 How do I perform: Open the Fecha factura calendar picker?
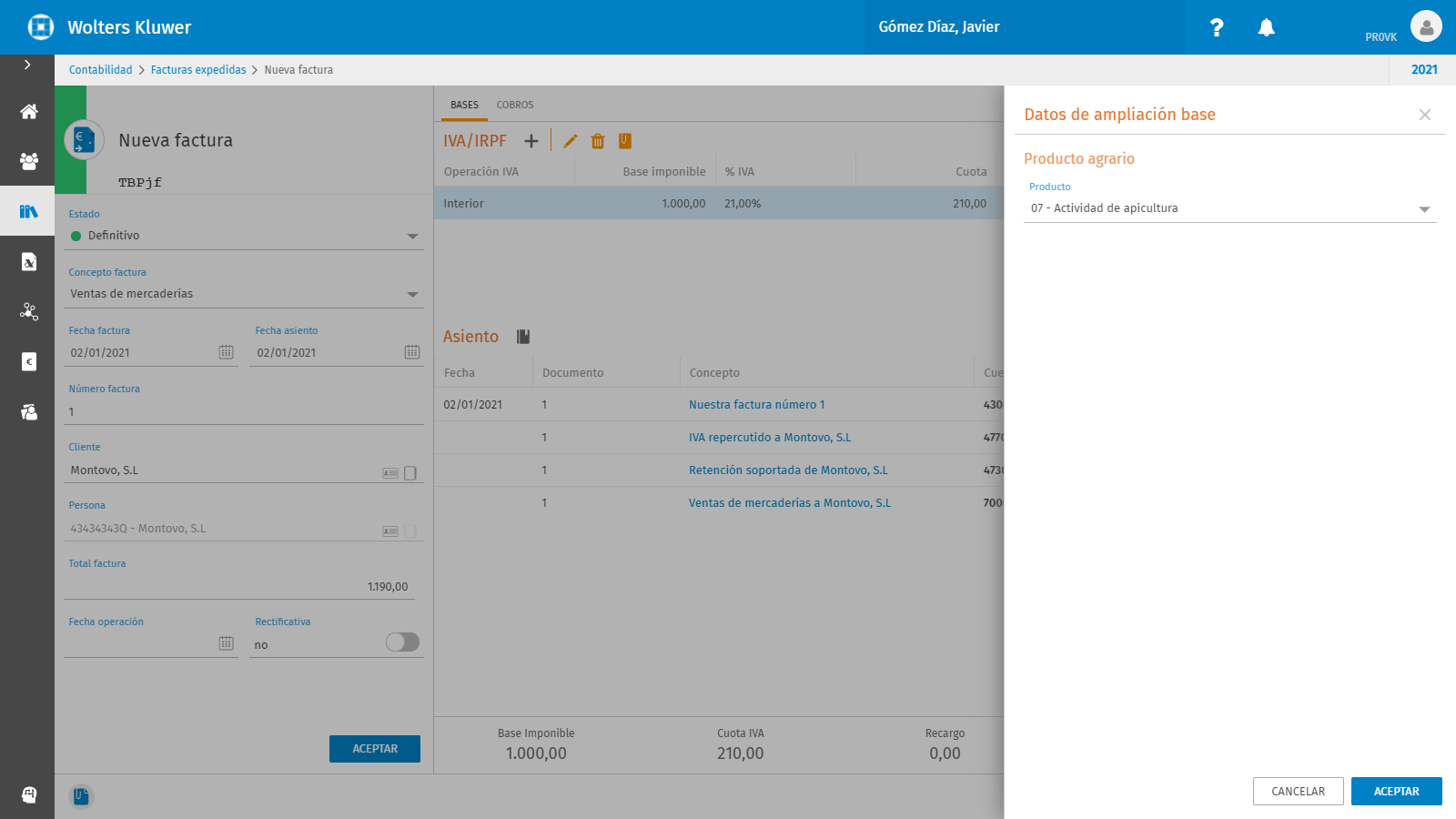(227, 352)
